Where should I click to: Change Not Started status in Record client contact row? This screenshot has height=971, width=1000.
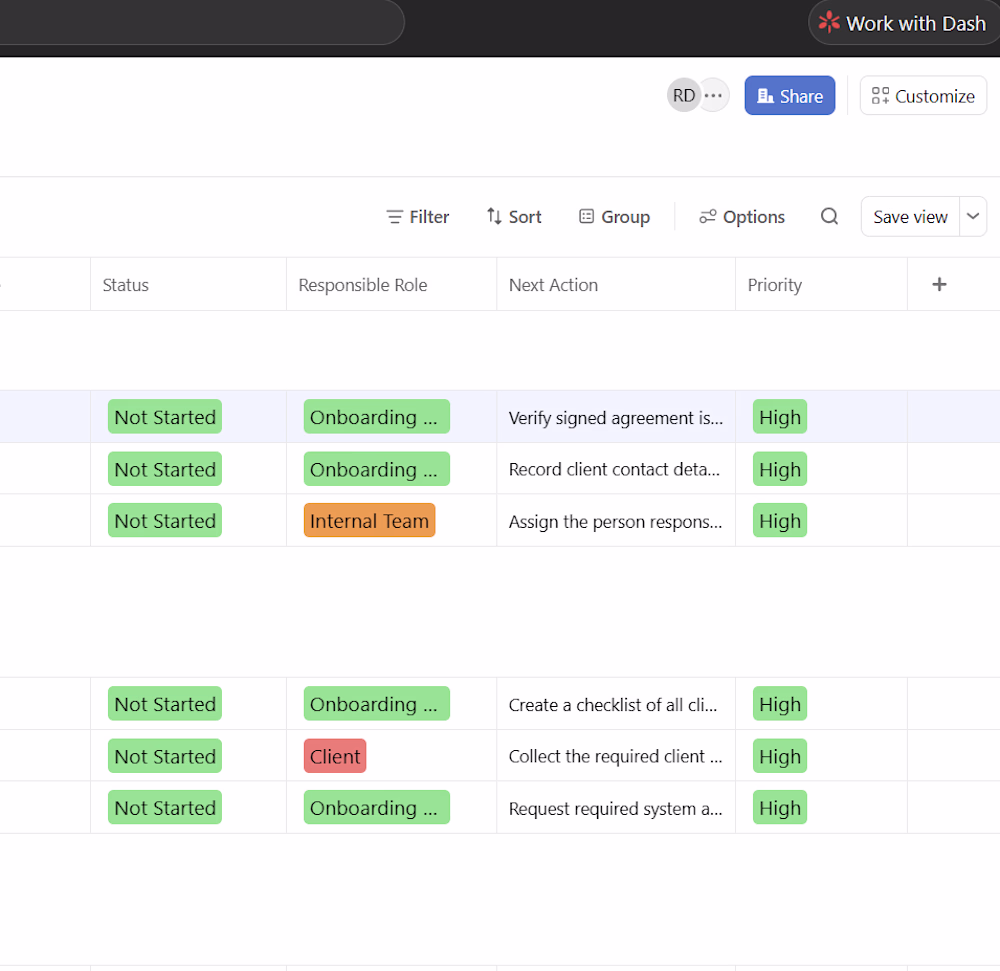pyautogui.click(x=165, y=469)
